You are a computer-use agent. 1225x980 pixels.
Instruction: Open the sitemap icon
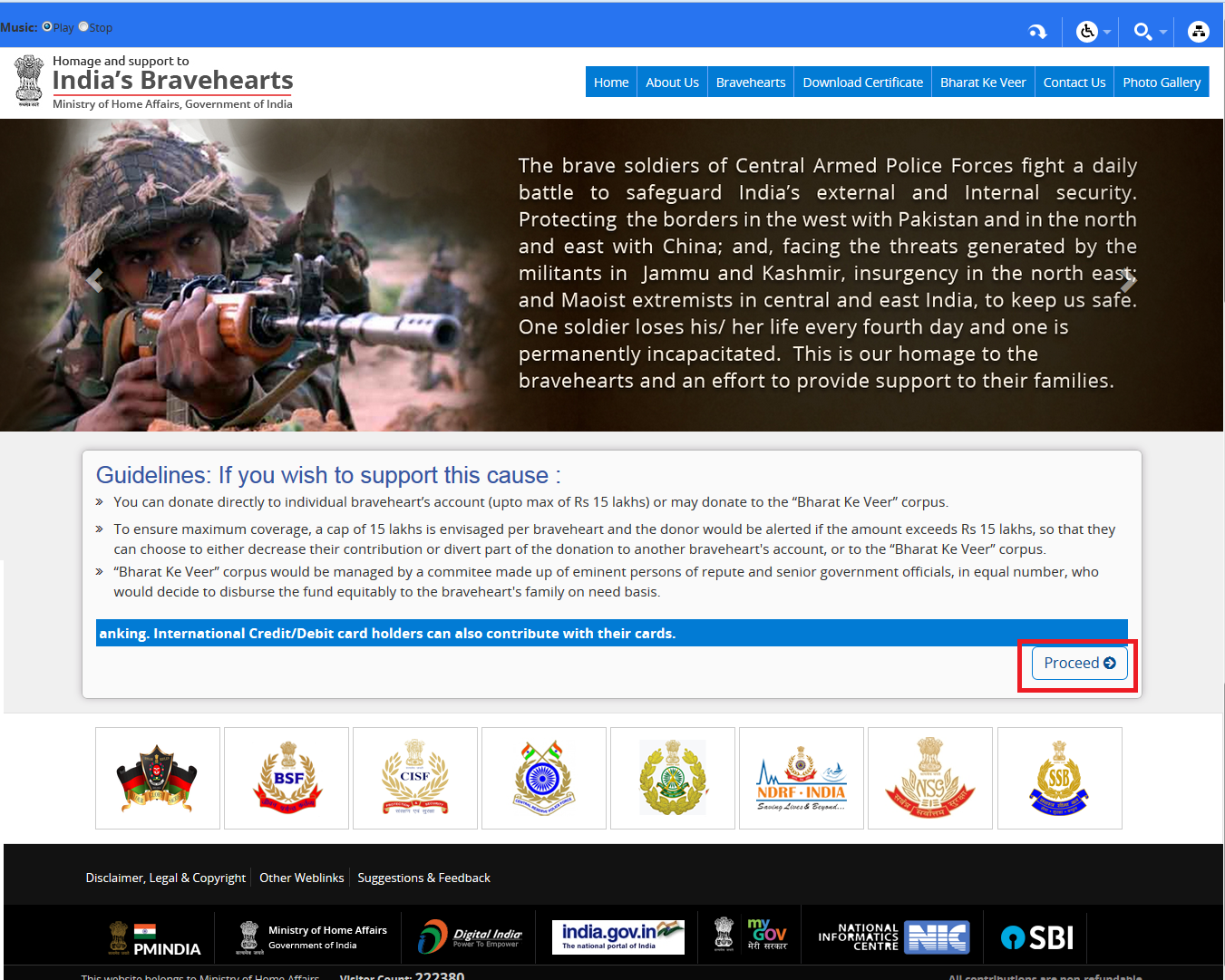coord(1198,31)
